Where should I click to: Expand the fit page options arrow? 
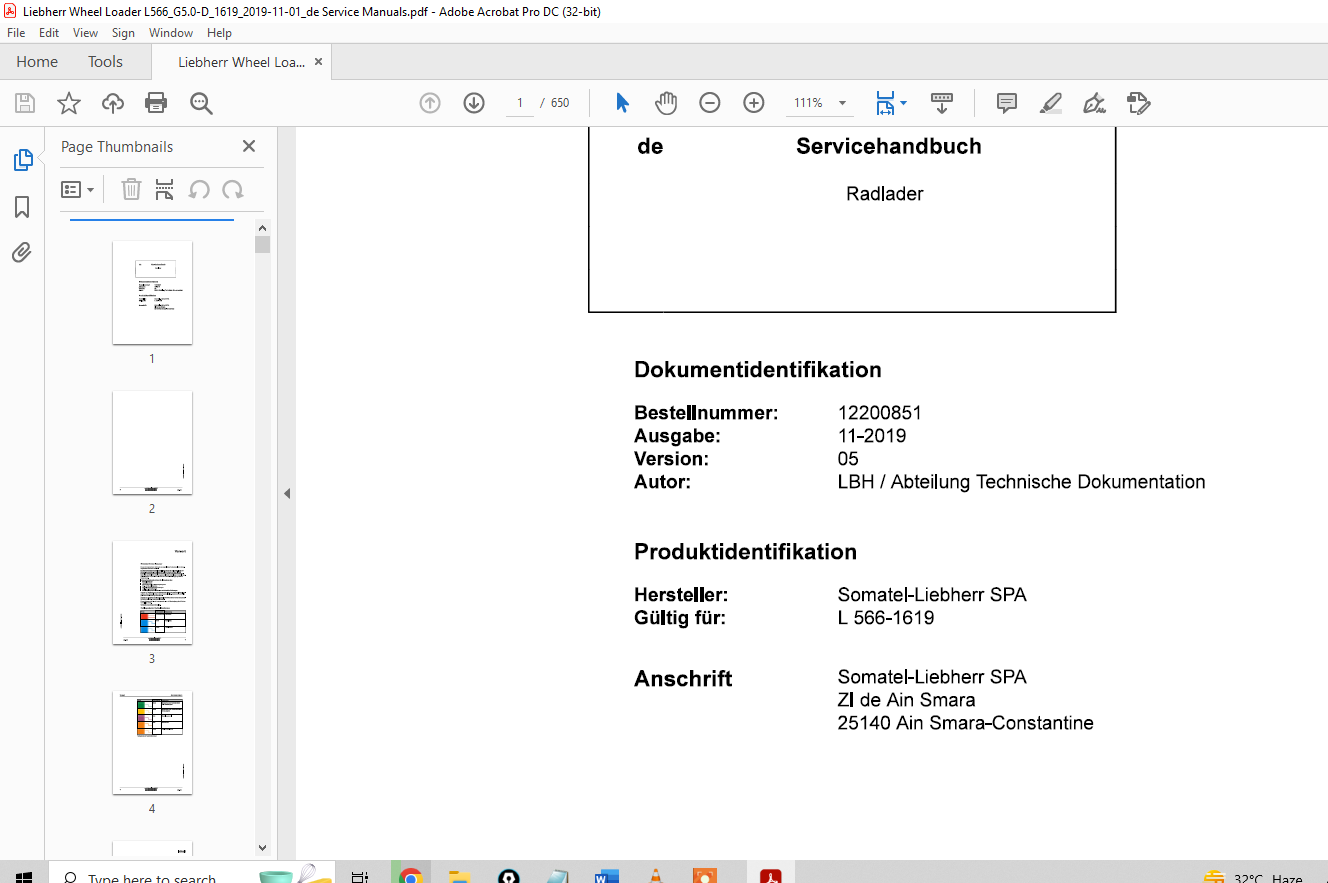click(903, 103)
